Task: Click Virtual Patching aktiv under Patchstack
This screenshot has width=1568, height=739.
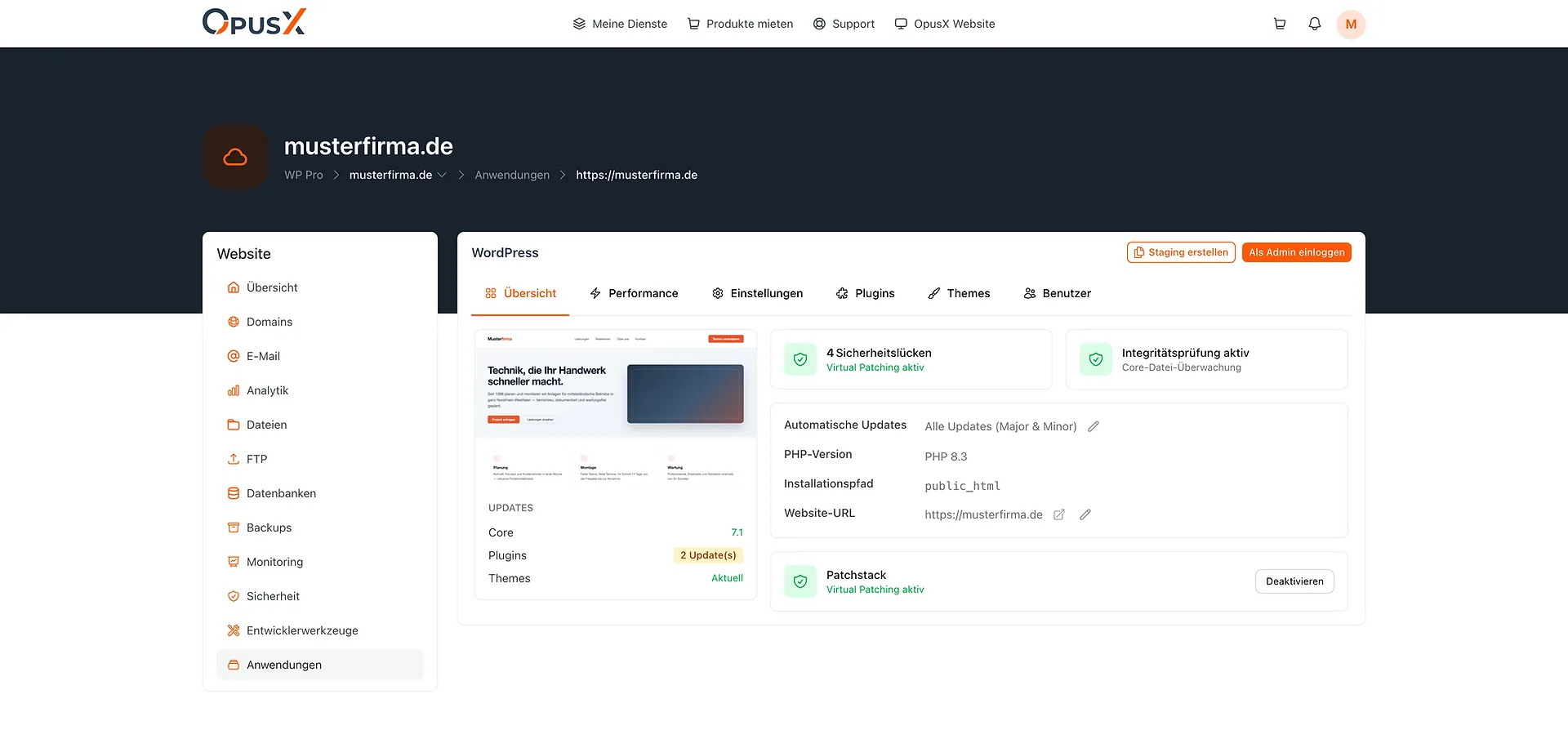Action: tap(875, 590)
